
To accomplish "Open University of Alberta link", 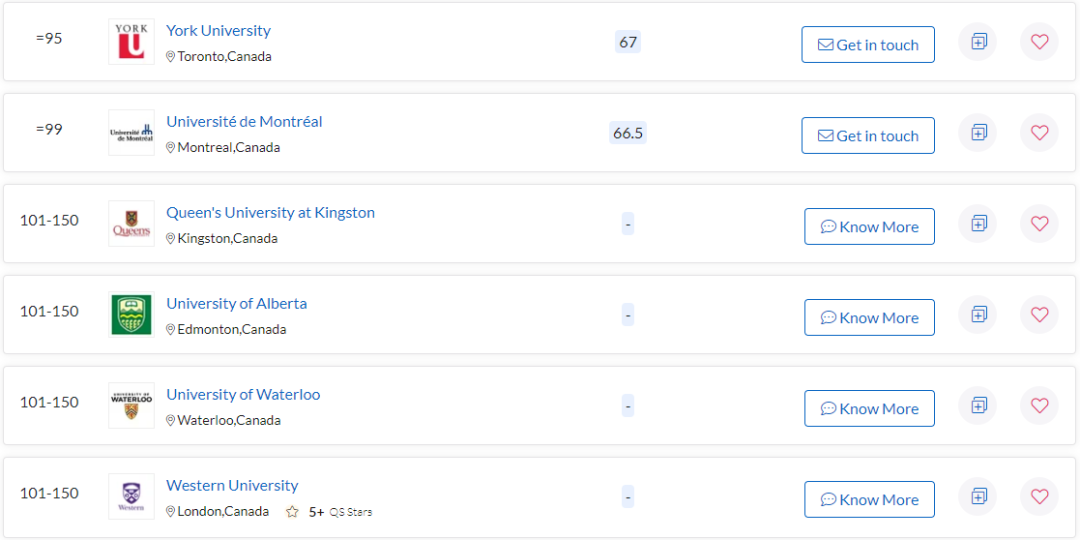I will pos(236,304).
